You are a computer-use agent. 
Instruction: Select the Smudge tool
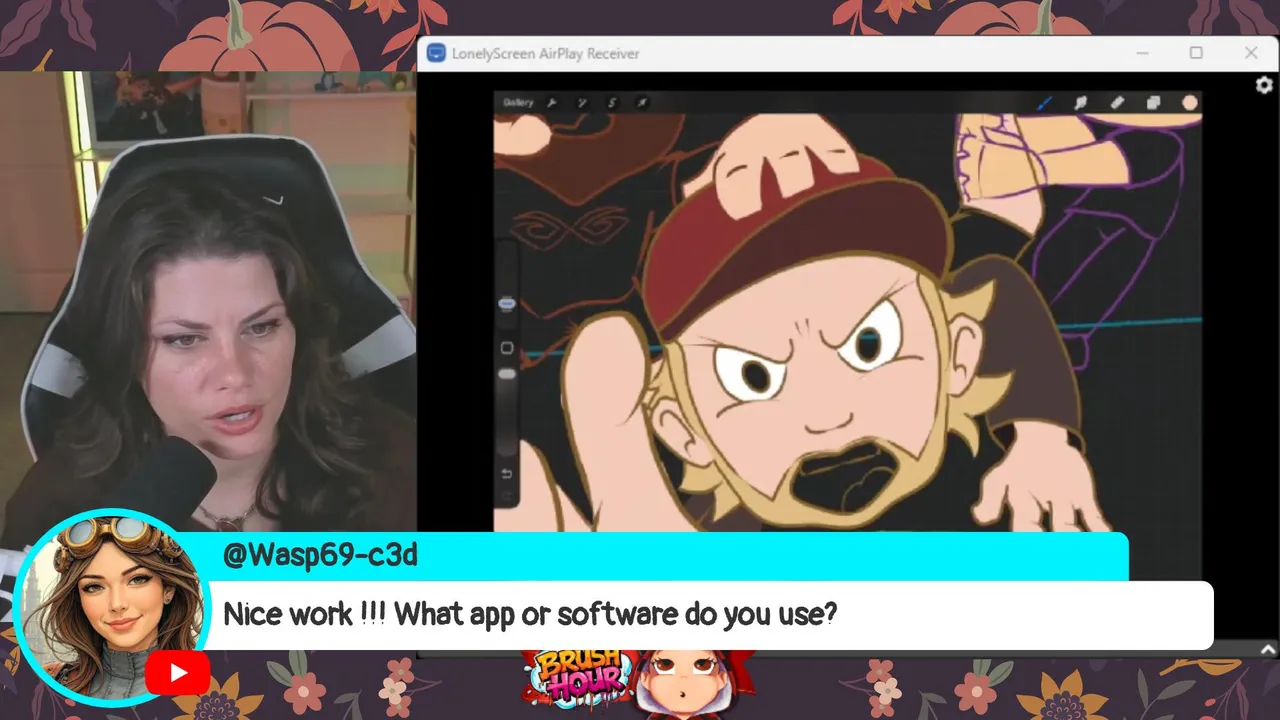tap(1081, 102)
